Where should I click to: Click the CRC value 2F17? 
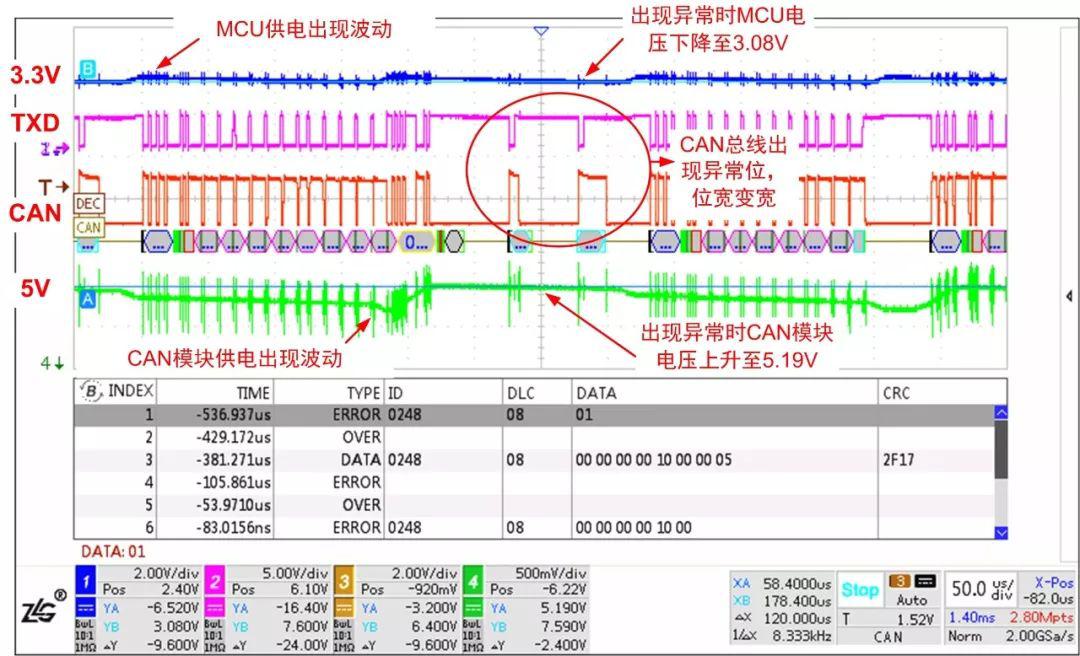(x=898, y=460)
